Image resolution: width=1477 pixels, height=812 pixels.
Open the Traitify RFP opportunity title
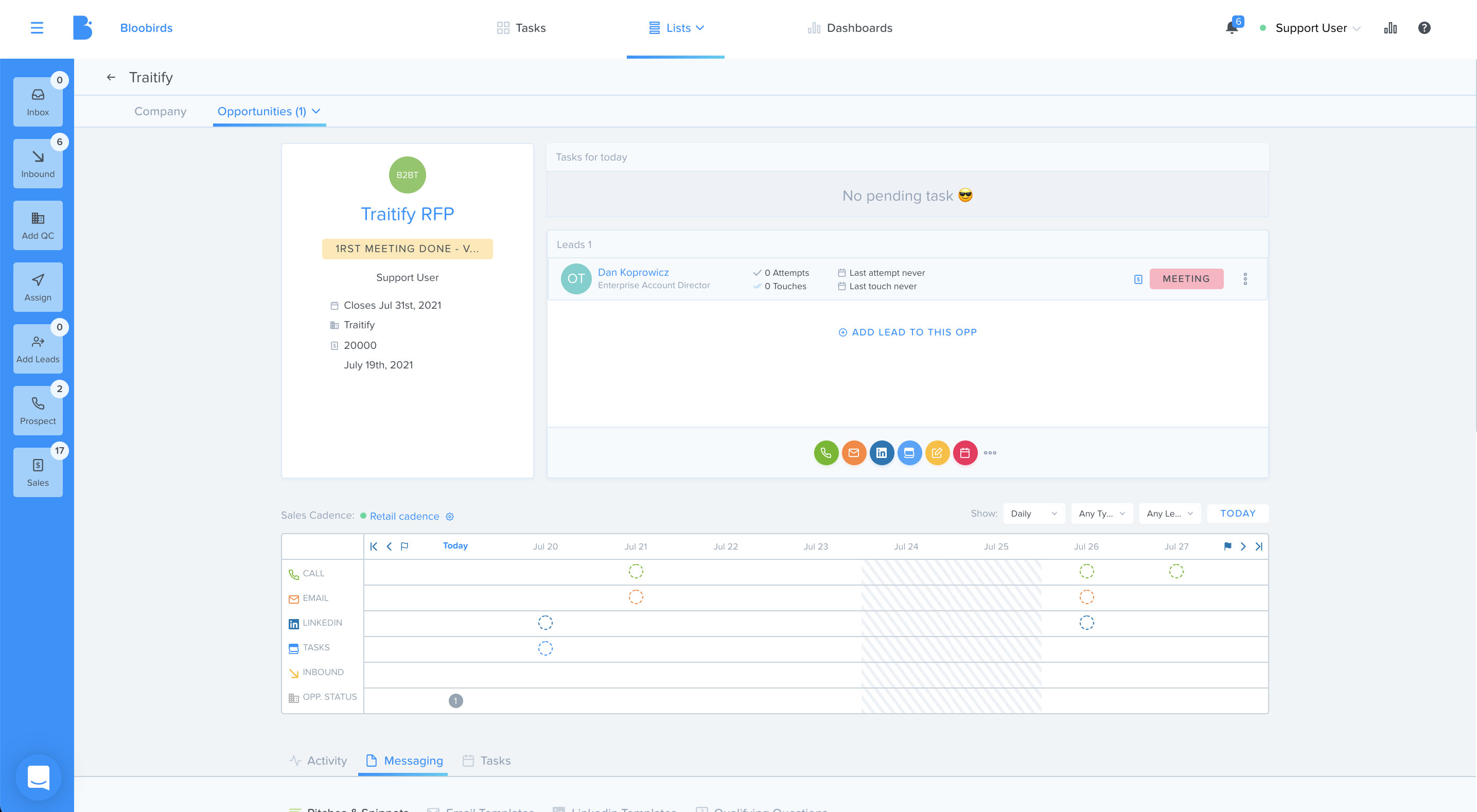[407, 214]
